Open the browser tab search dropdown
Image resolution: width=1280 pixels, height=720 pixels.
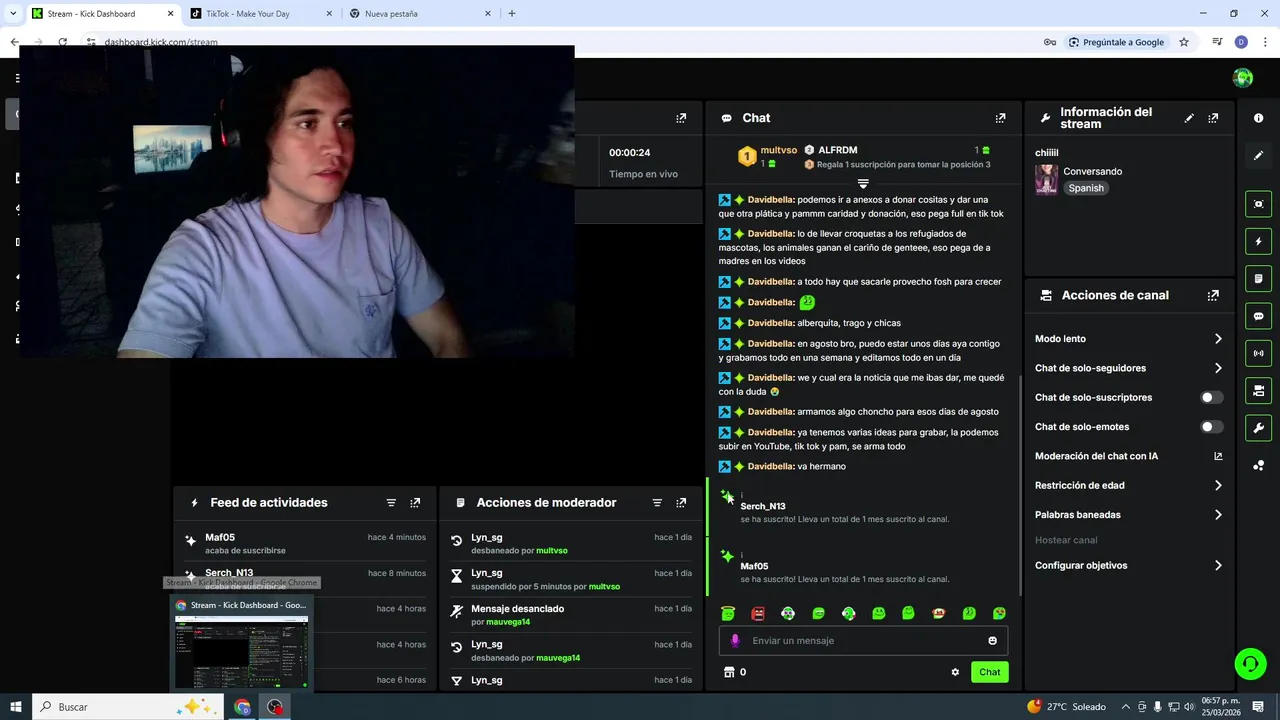click(x=13, y=13)
